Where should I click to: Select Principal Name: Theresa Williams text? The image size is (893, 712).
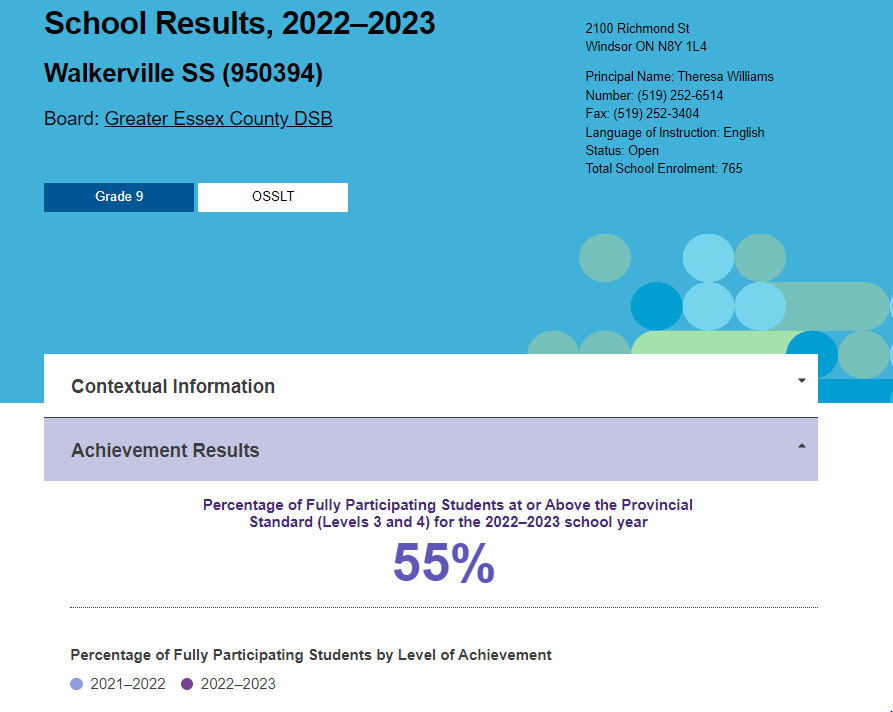(x=679, y=76)
